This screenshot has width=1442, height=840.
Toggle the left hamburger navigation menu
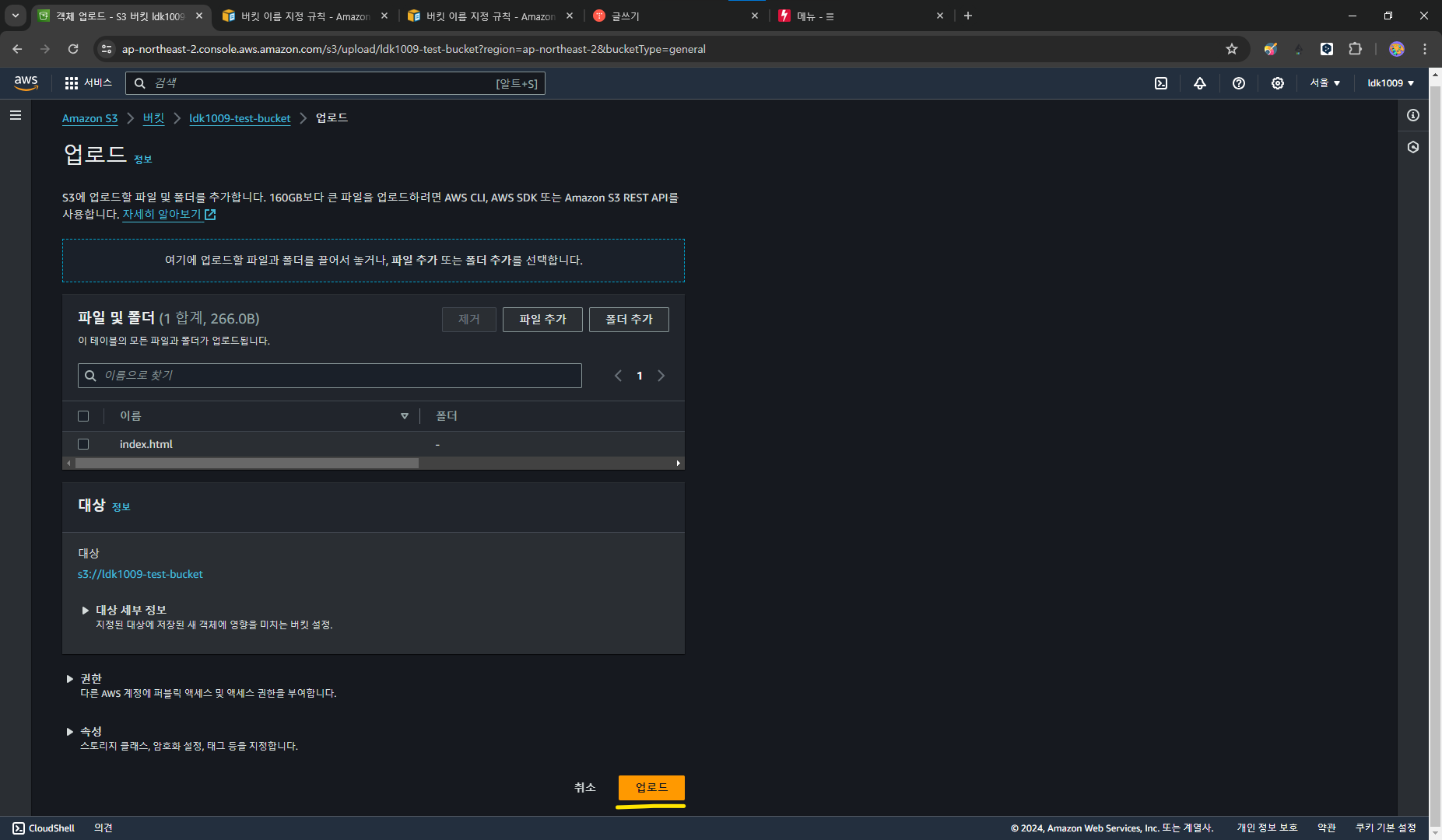pos(16,115)
